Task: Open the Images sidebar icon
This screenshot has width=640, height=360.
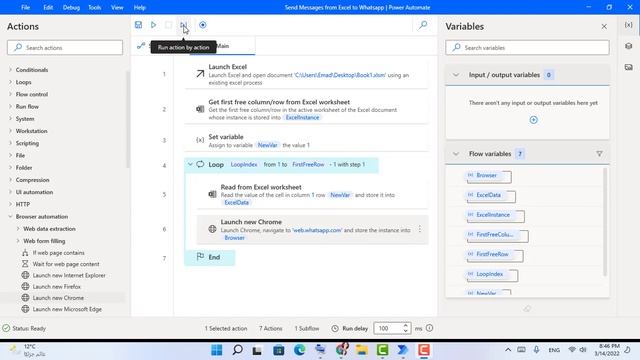Action: pyautogui.click(x=629, y=67)
